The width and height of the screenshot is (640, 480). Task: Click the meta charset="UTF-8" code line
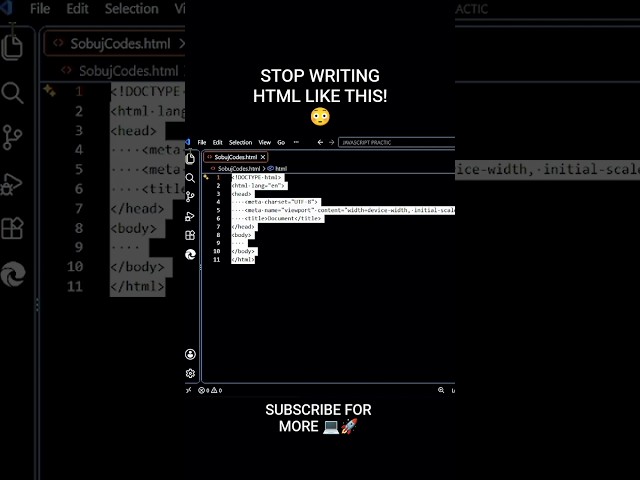coord(281,202)
